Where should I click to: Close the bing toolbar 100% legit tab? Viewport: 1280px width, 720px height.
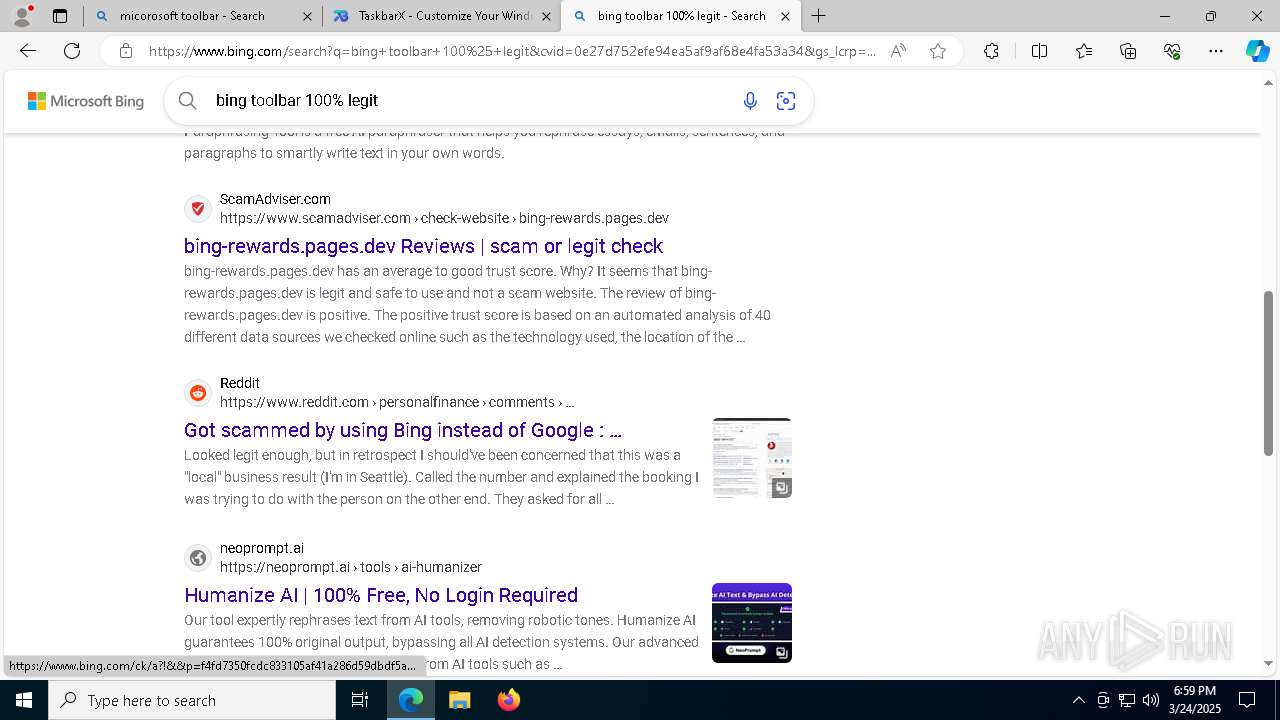tap(785, 16)
